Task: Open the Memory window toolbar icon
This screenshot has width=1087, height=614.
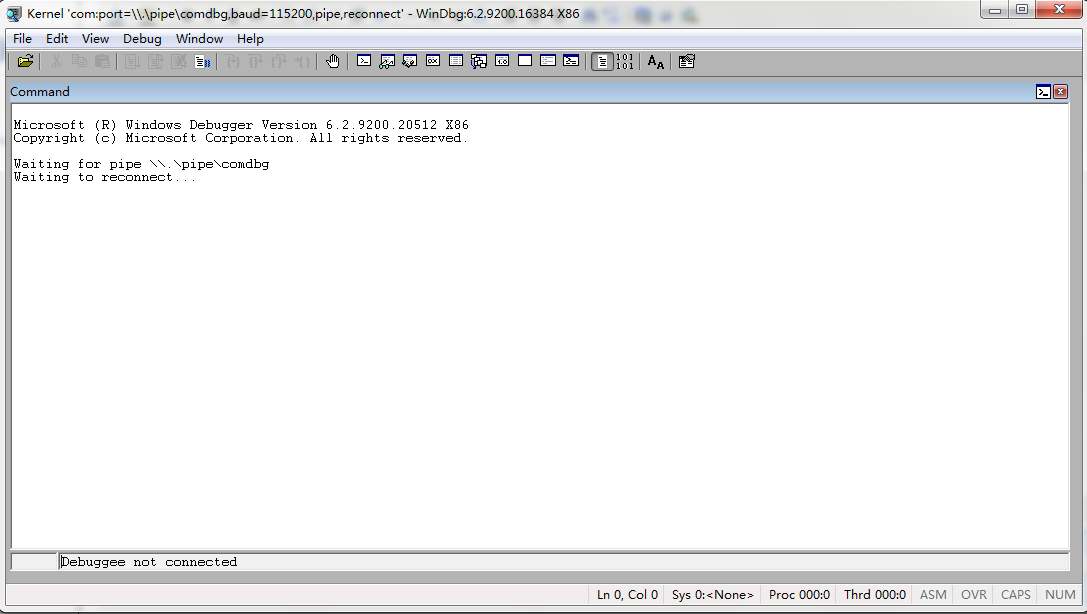Action: (x=455, y=61)
